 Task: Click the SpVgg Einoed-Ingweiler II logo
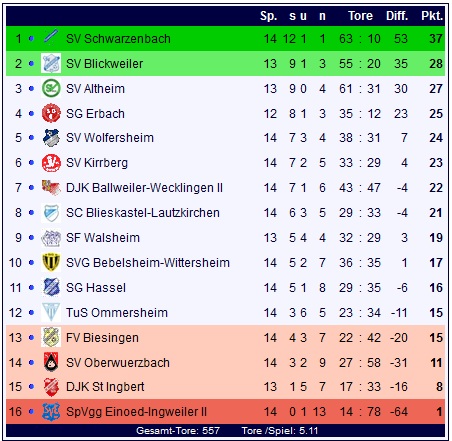51,412
